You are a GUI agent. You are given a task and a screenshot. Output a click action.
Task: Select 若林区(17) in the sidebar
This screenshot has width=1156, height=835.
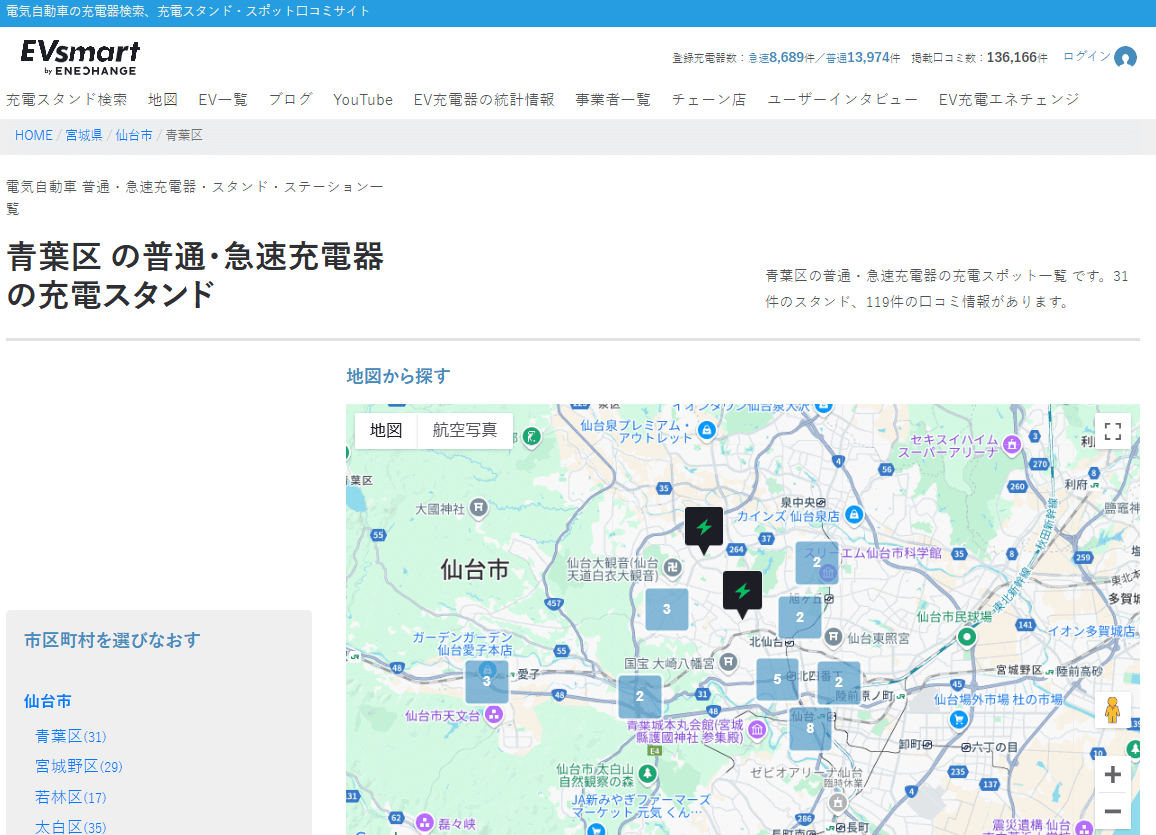click(x=71, y=798)
